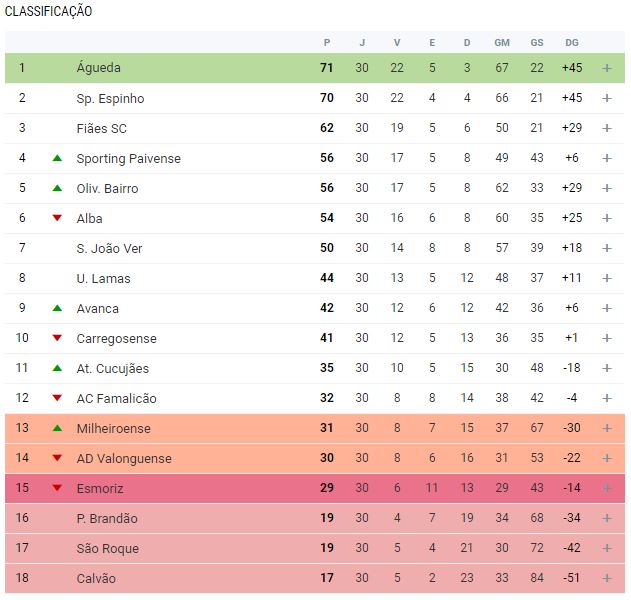Click plus icon beside Calvão row
The image size is (631, 600).
pyautogui.click(x=606, y=578)
